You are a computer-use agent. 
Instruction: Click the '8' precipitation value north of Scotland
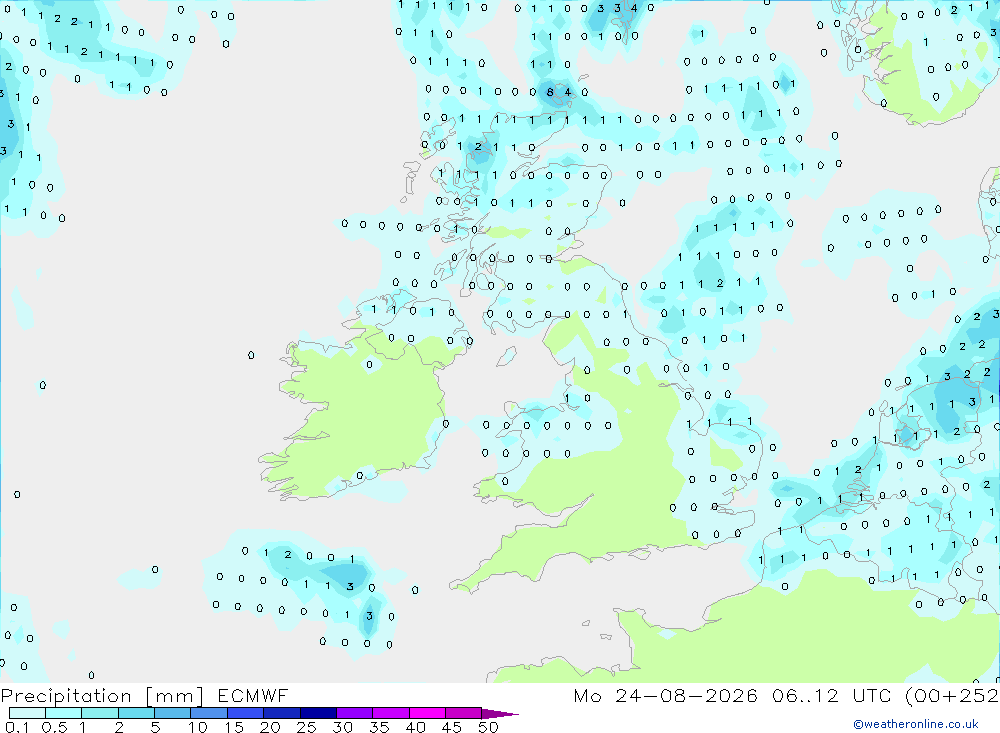(550, 92)
